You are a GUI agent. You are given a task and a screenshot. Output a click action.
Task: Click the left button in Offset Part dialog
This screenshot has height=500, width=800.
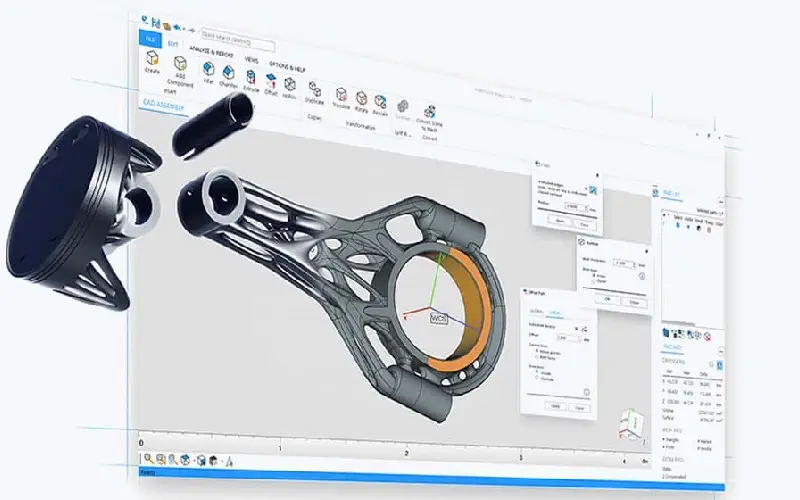tap(555, 406)
